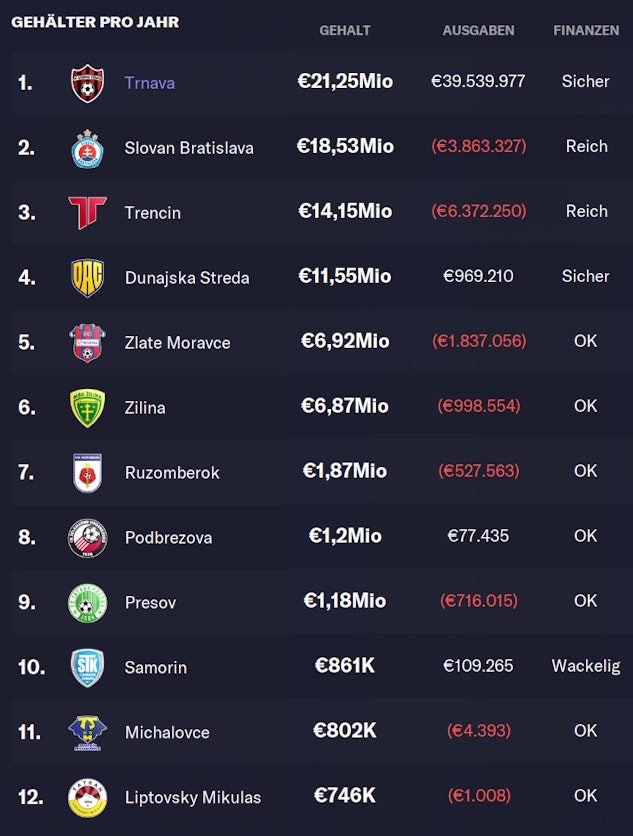
Task: Click the Trnava club crest icon
Action: (87, 82)
